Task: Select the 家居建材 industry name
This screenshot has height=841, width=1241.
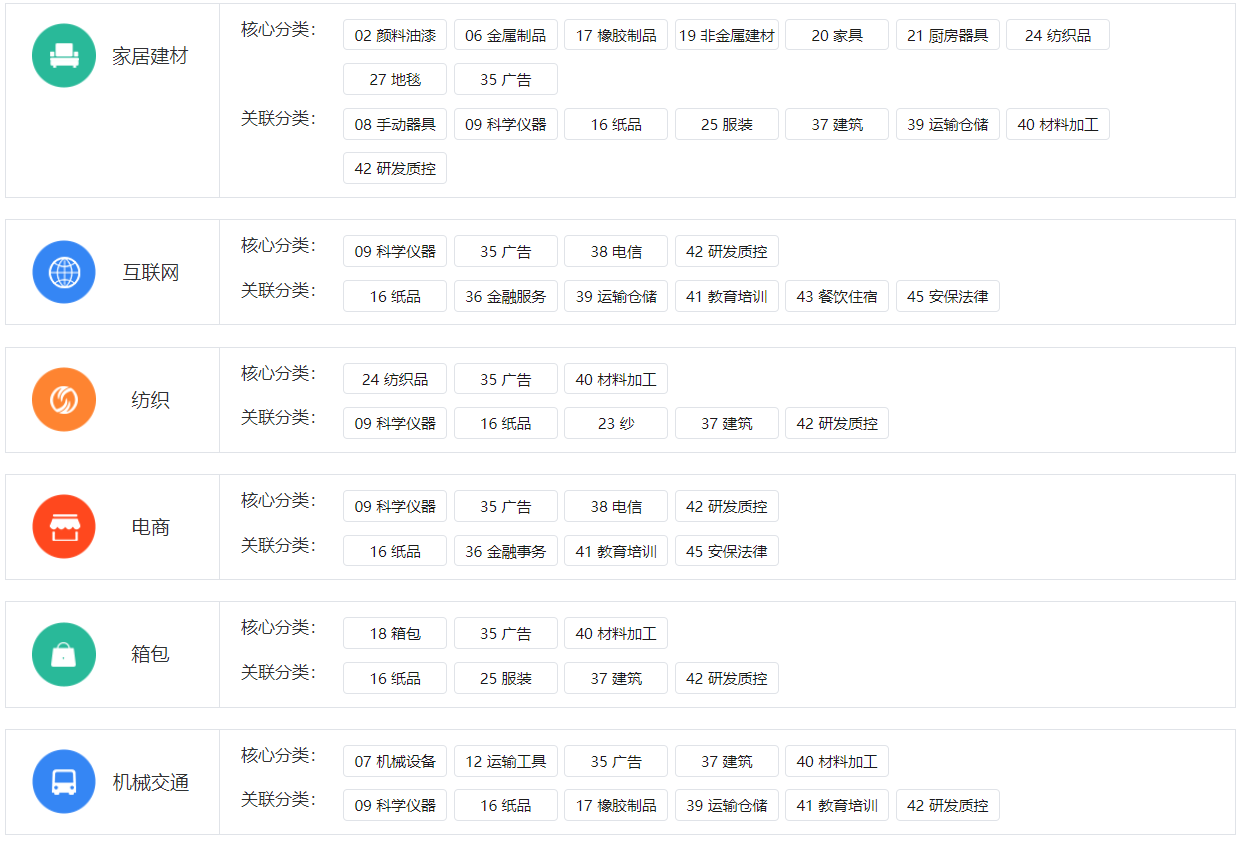Action: (x=150, y=57)
